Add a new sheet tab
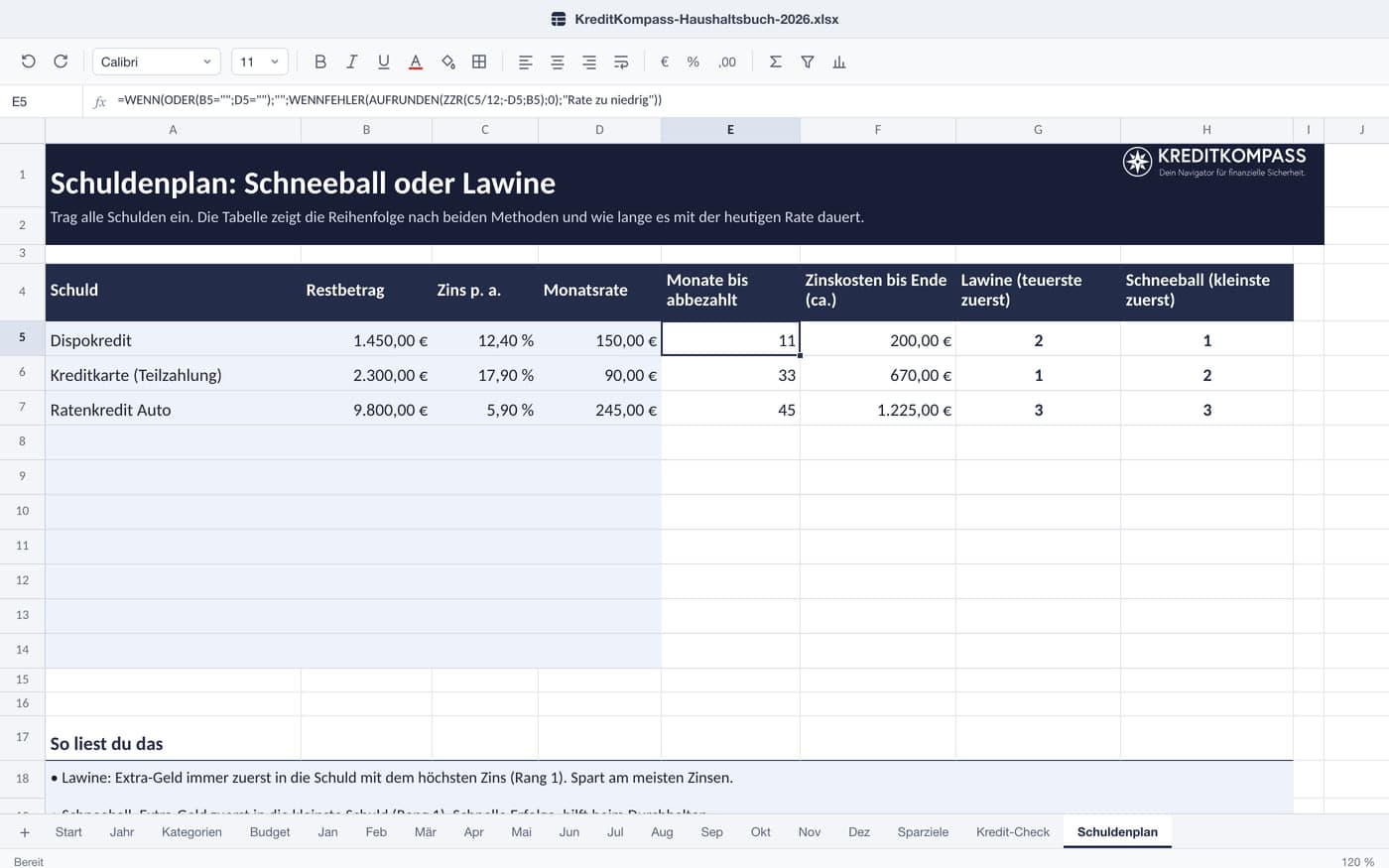Image resolution: width=1389 pixels, height=868 pixels. pyautogui.click(x=25, y=832)
